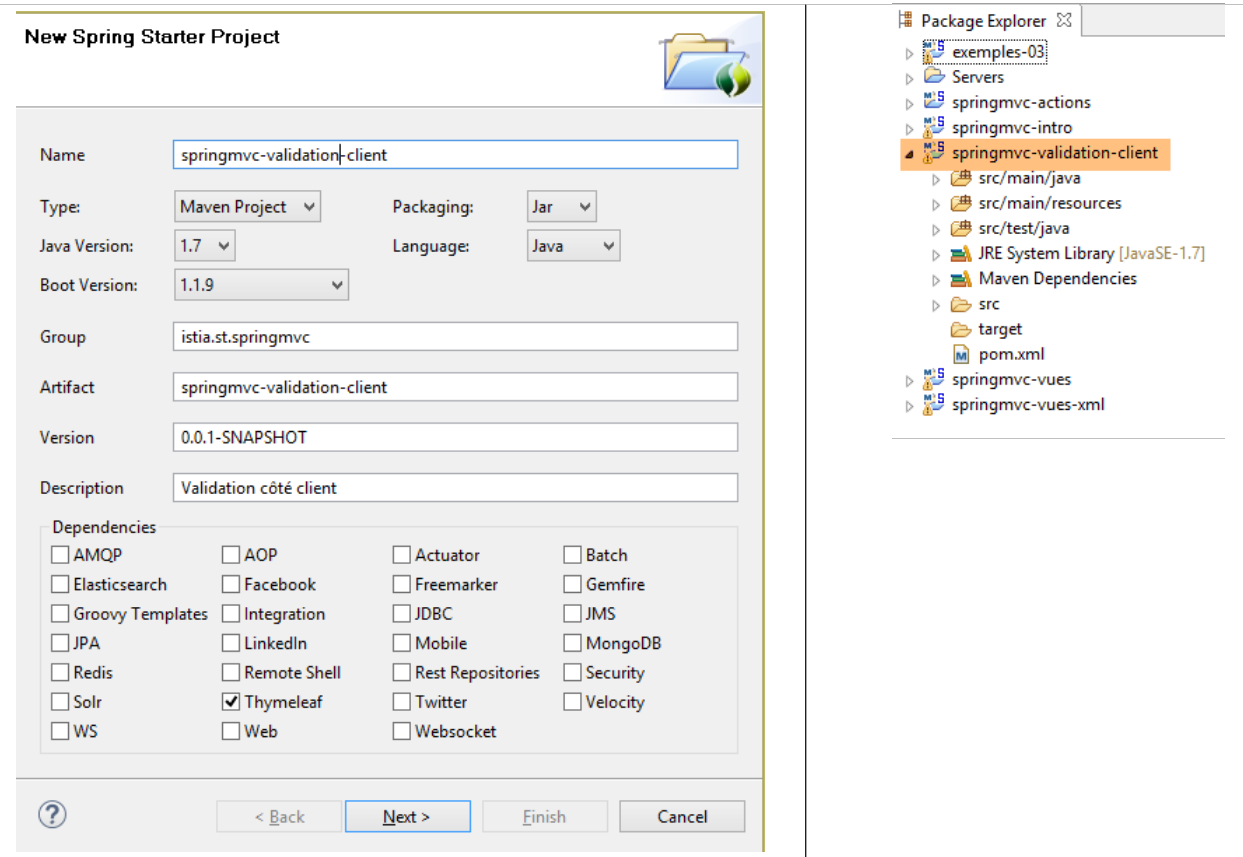The image size is (1243, 857).
Task: Expand the springmvc-vues-xml project tree node
Action: [909, 406]
